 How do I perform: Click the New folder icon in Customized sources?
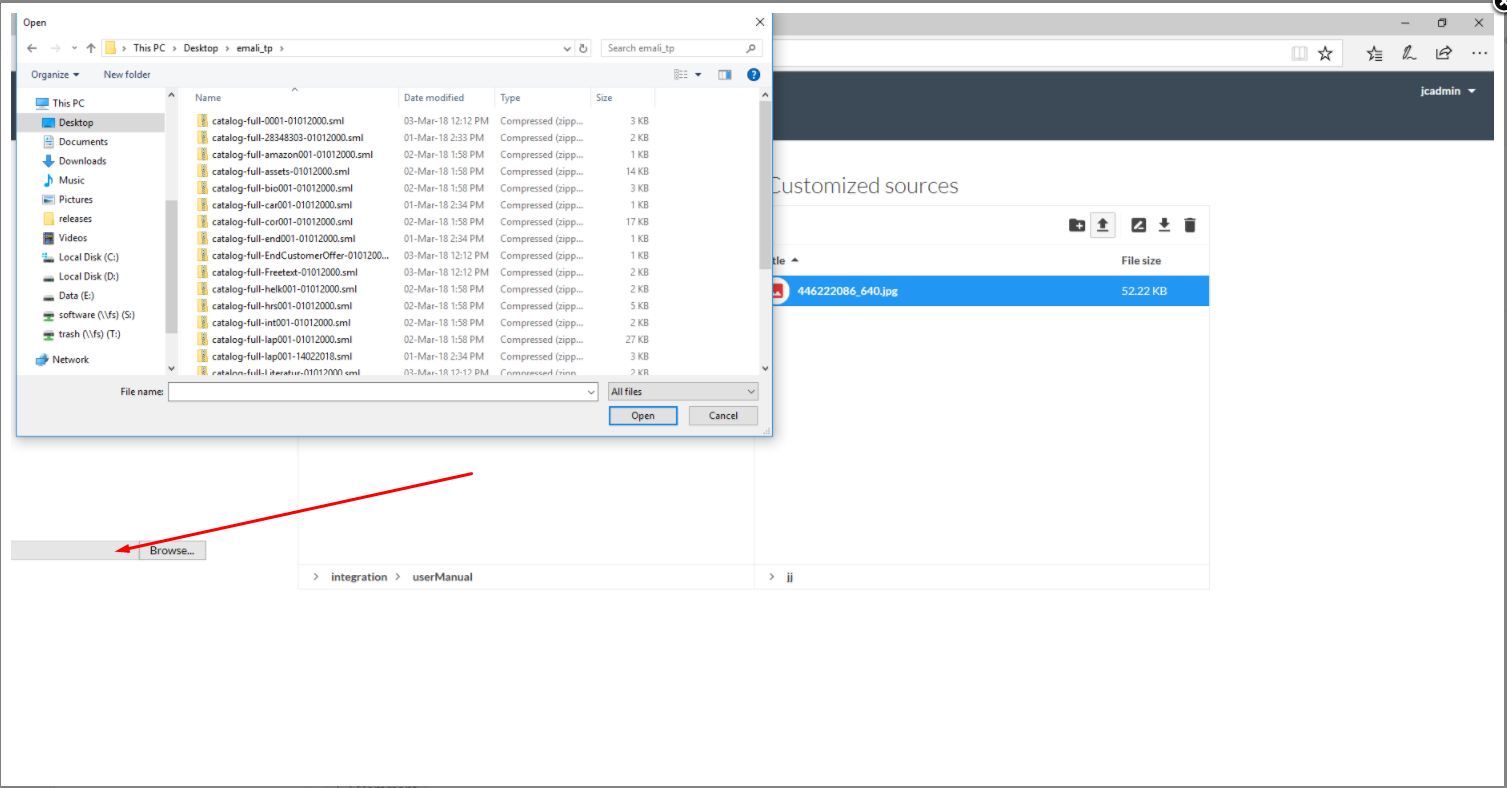(x=1077, y=225)
